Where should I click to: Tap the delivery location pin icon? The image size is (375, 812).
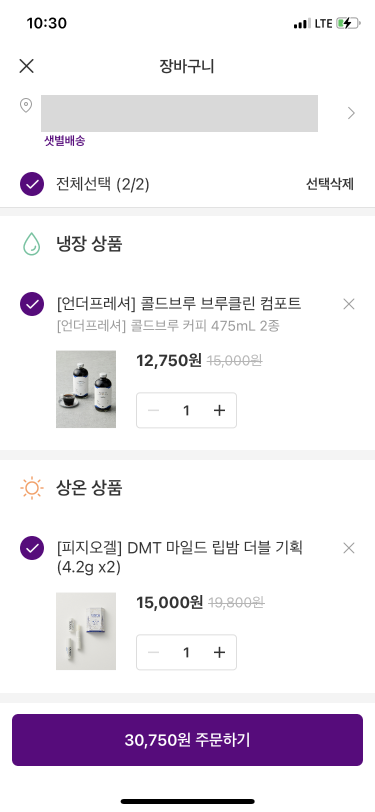pos(25,106)
